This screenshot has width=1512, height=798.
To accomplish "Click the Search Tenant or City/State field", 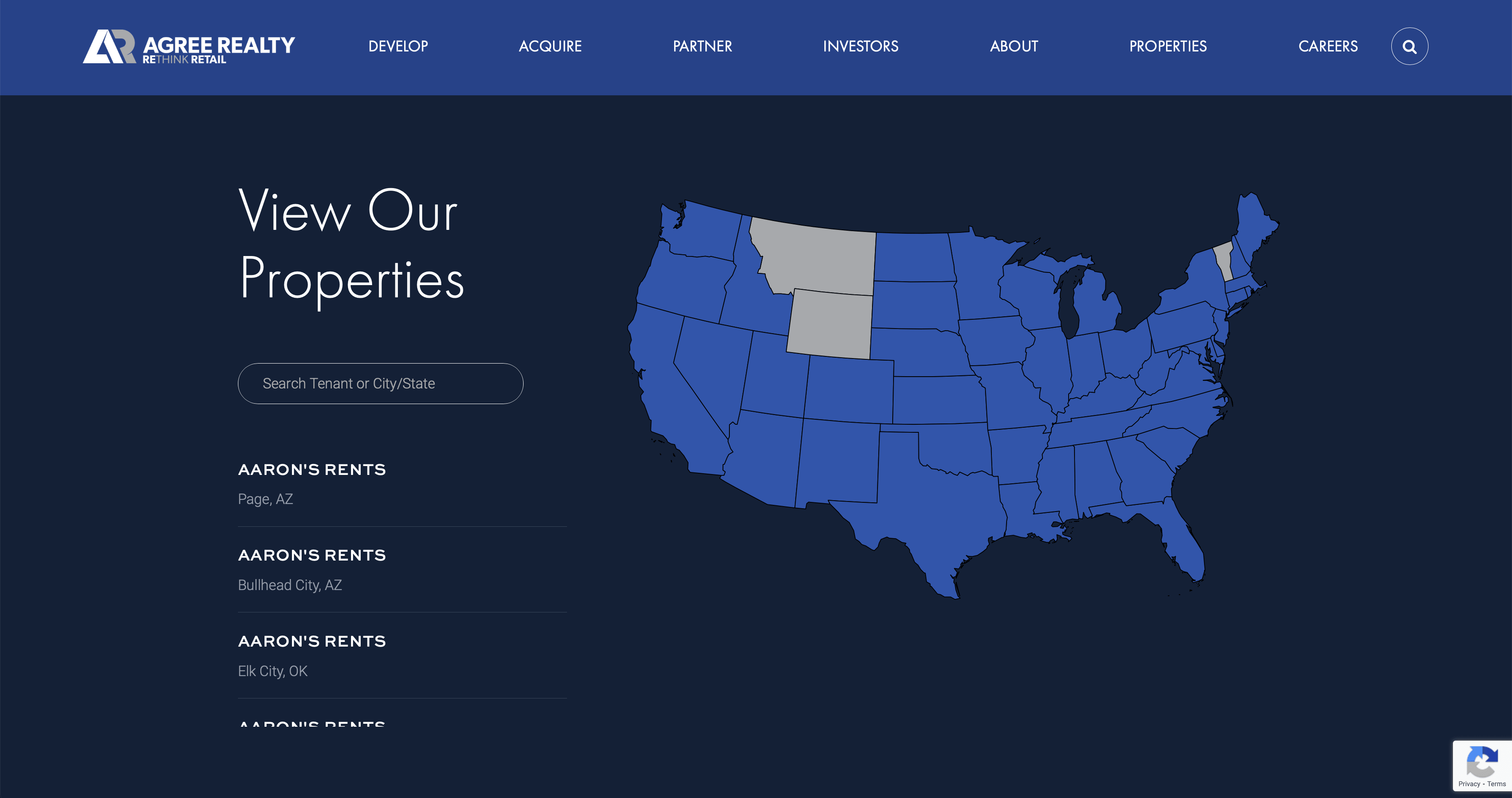I will pos(381,383).
